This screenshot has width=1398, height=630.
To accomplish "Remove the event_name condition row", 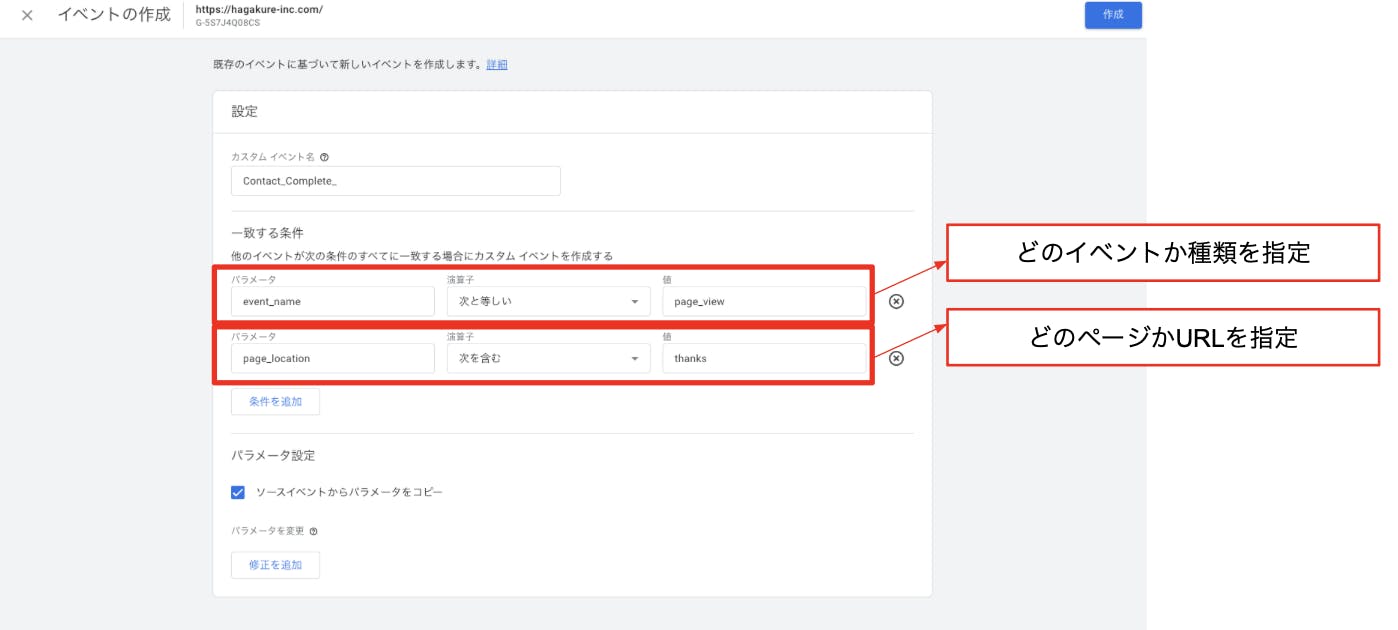I will [x=896, y=301].
